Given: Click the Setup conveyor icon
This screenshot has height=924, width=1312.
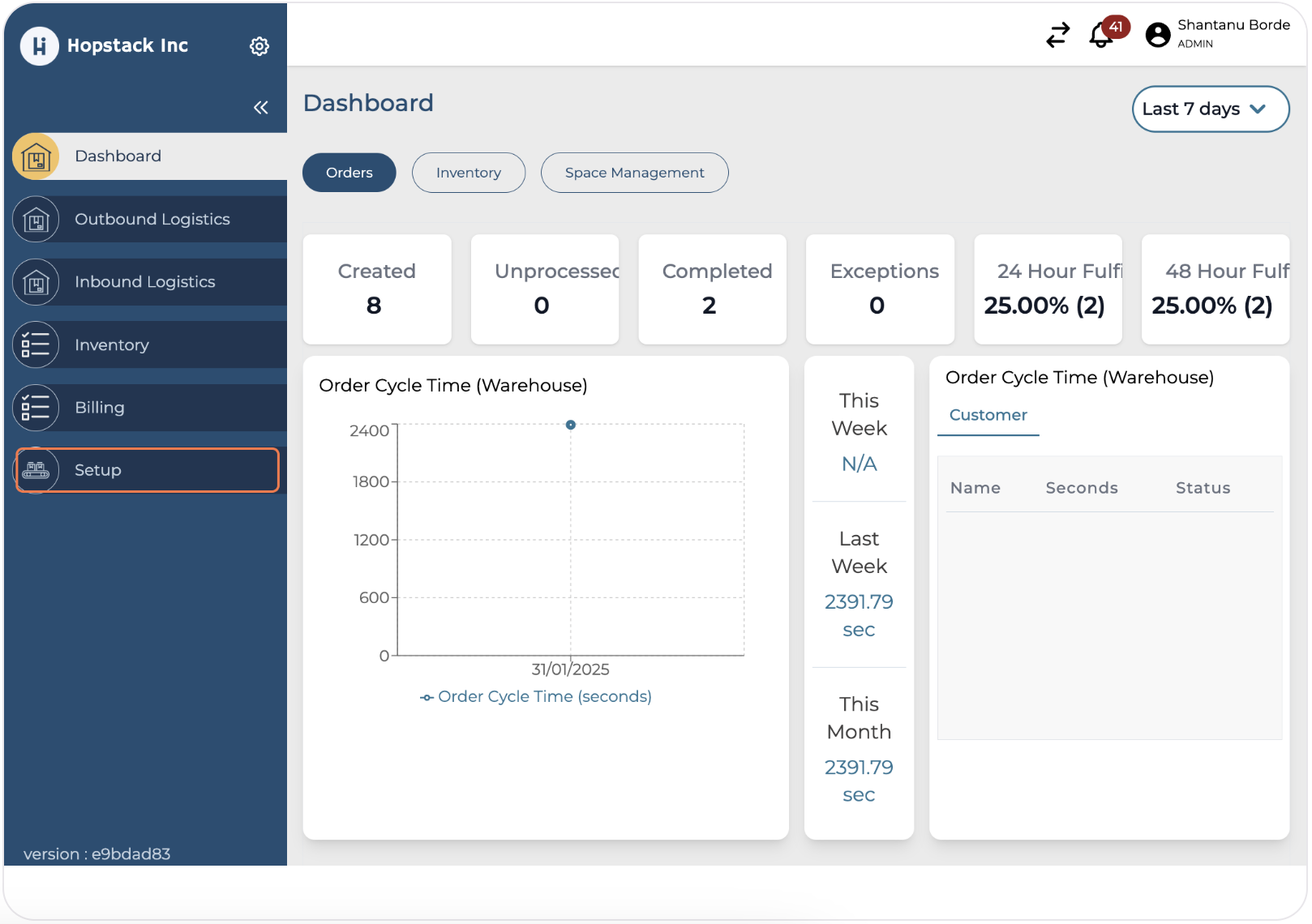Looking at the screenshot, I should [x=36, y=470].
